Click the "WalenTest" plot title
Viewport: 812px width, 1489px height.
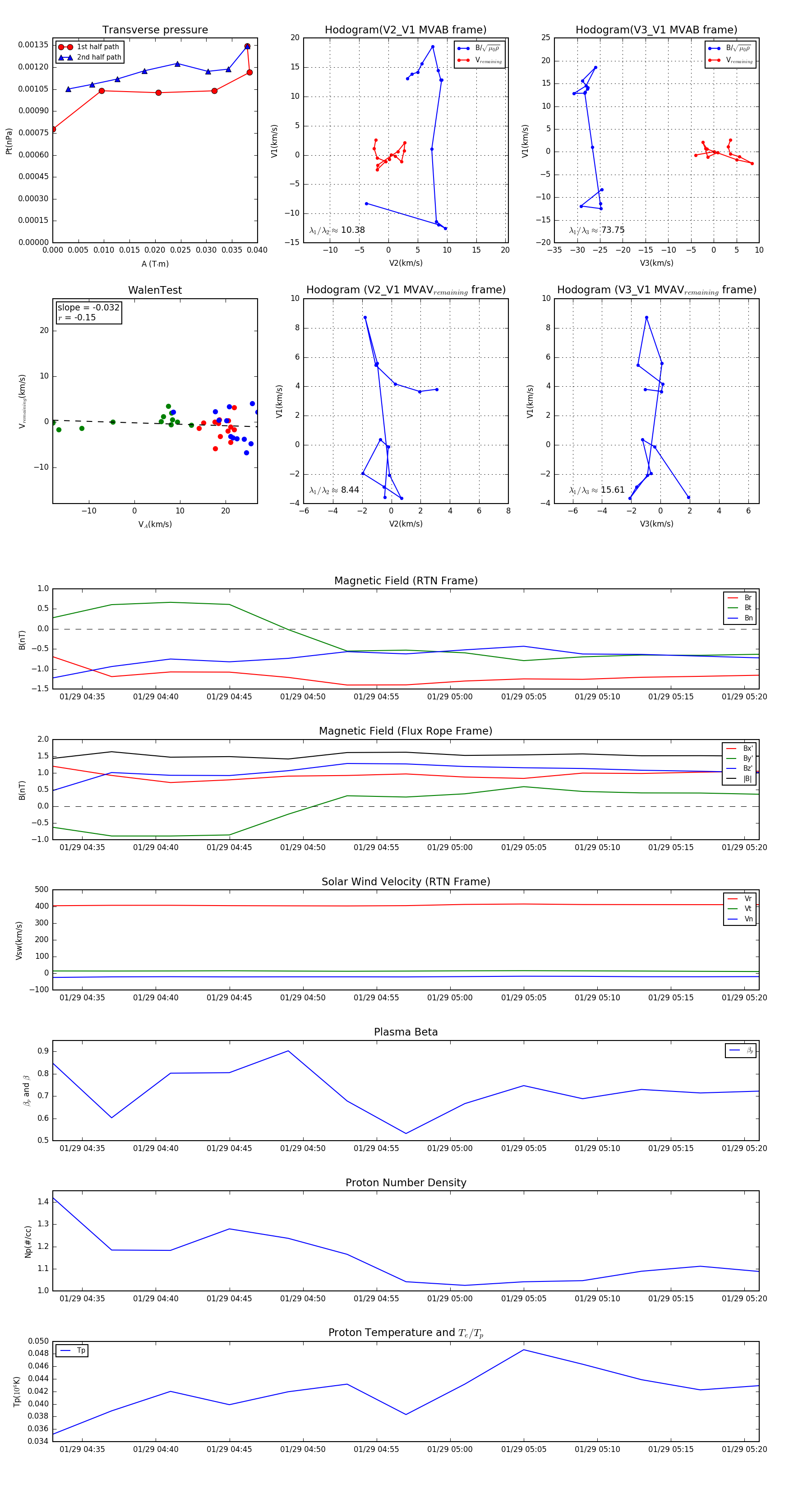[x=155, y=290]
